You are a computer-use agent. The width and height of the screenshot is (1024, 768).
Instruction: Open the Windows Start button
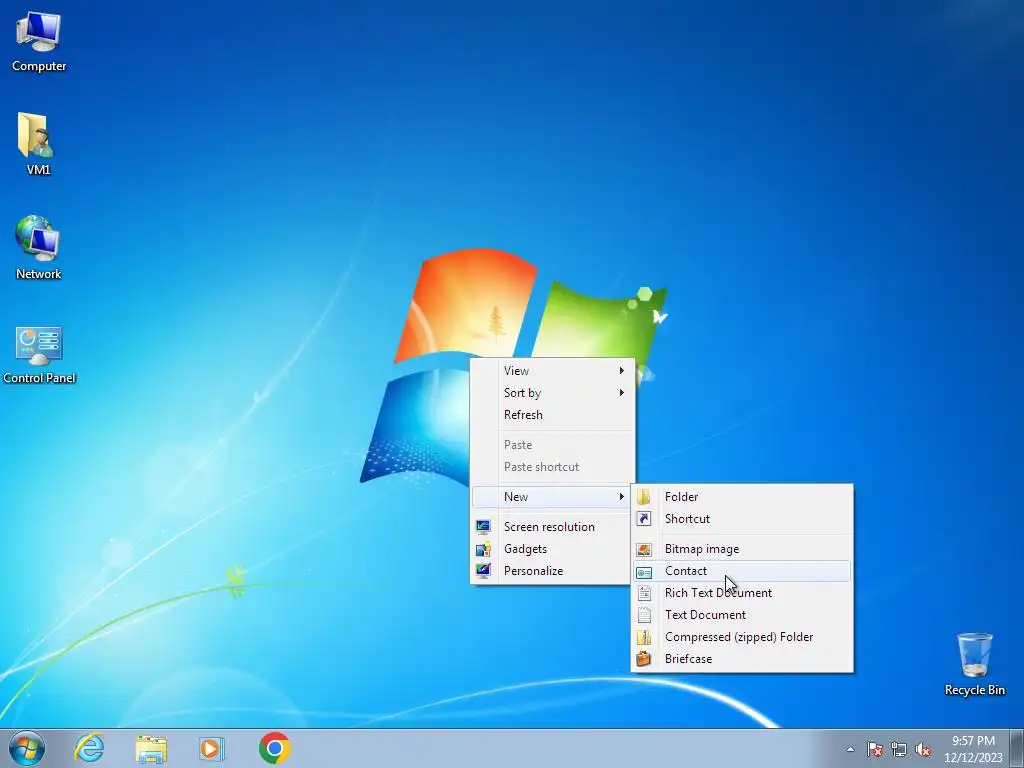click(x=27, y=748)
